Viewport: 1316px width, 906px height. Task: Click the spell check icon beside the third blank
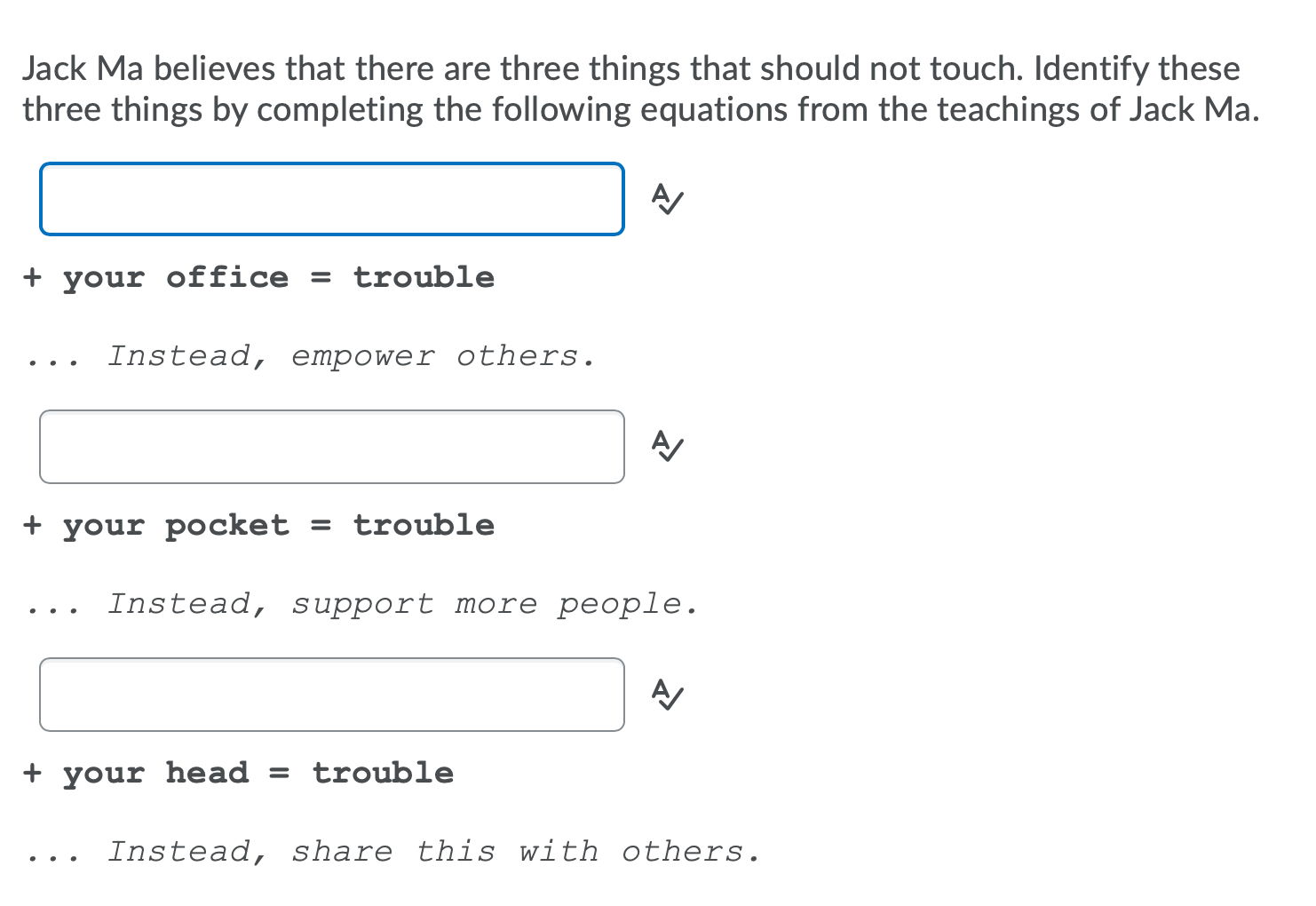point(666,695)
